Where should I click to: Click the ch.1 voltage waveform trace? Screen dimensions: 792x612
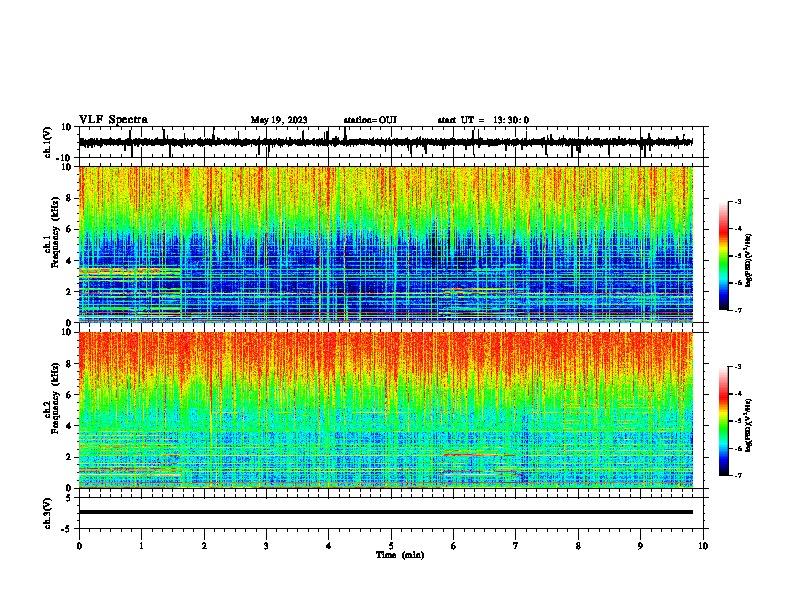pos(385,142)
